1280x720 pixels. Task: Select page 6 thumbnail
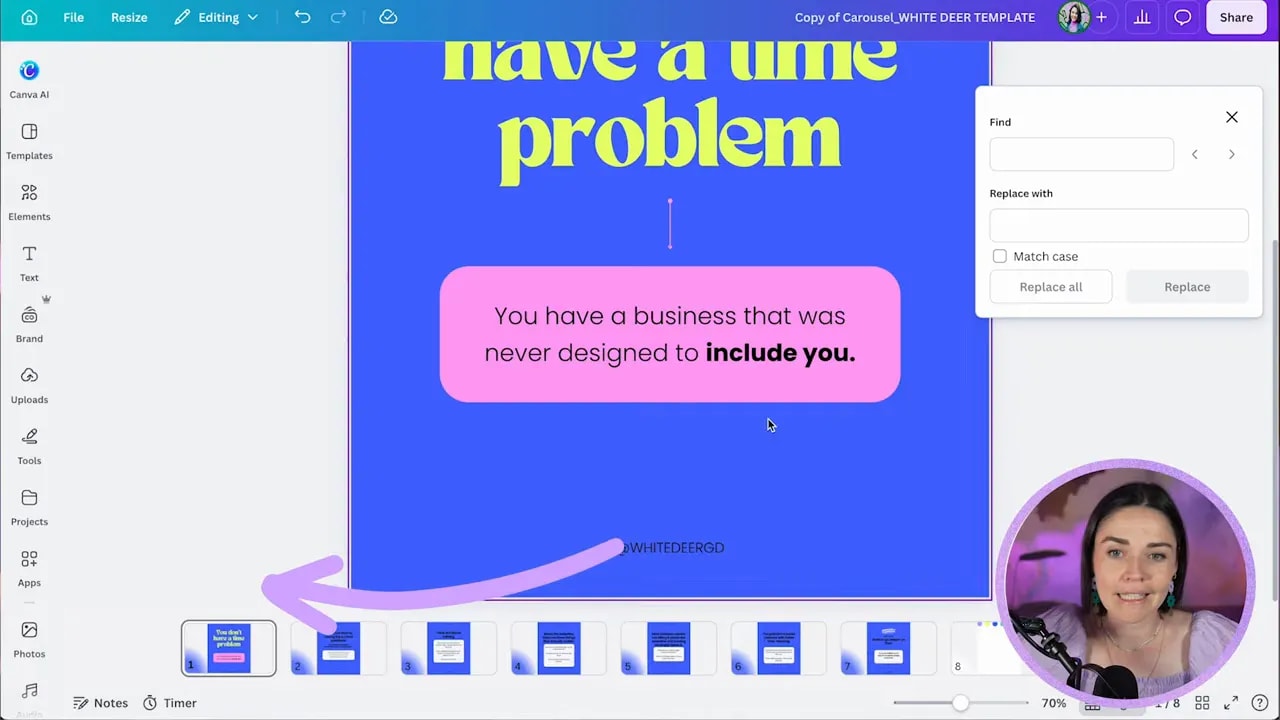pos(778,648)
